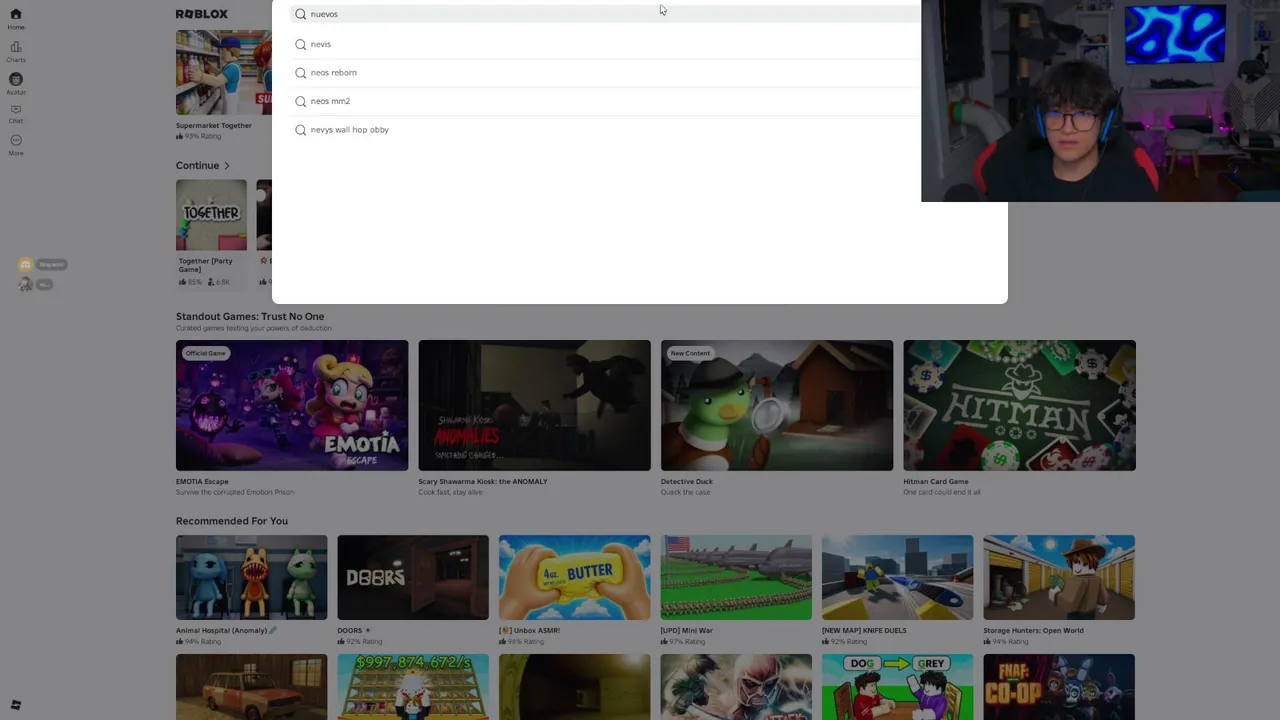
Task: Click the 'EMOTIA Escape' title text
Action: (x=202, y=482)
